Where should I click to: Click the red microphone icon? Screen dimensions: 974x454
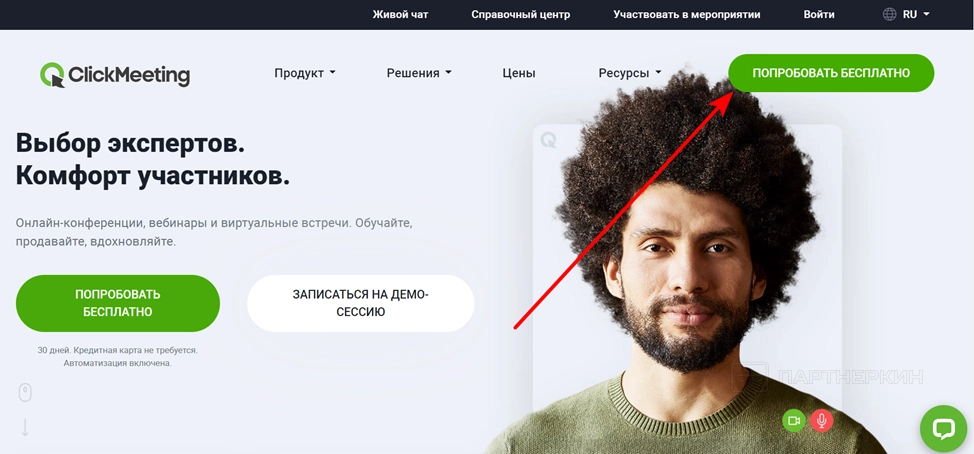(821, 421)
